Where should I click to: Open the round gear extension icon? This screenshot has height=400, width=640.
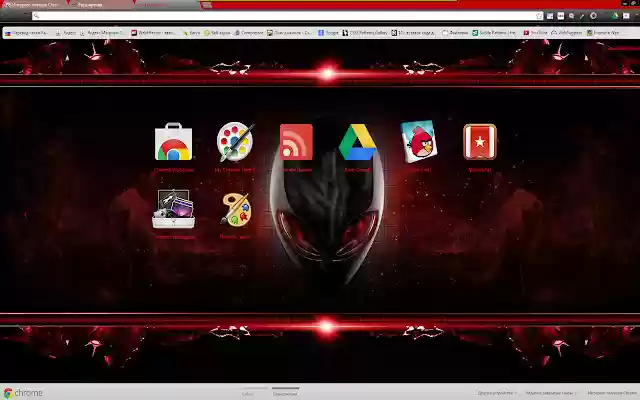point(593,16)
